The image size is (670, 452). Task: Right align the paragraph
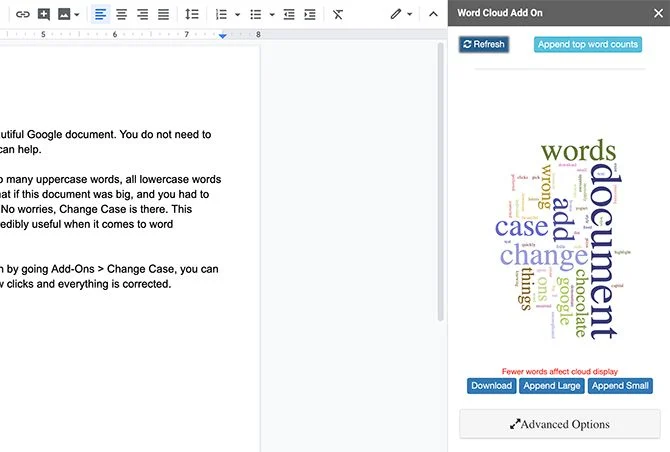[142, 15]
